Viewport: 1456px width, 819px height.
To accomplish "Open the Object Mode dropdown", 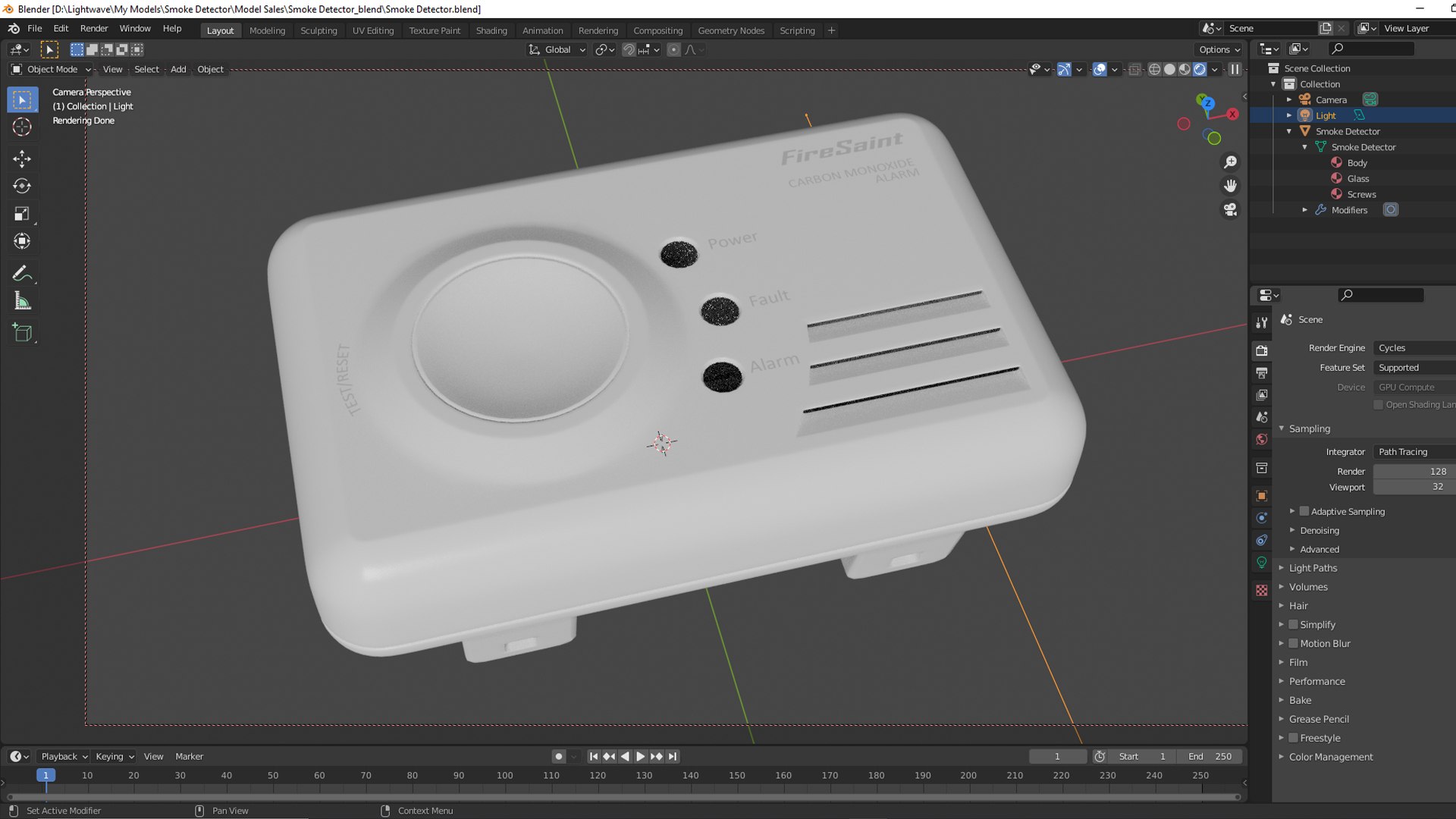I will pyautogui.click(x=52, y=69).
